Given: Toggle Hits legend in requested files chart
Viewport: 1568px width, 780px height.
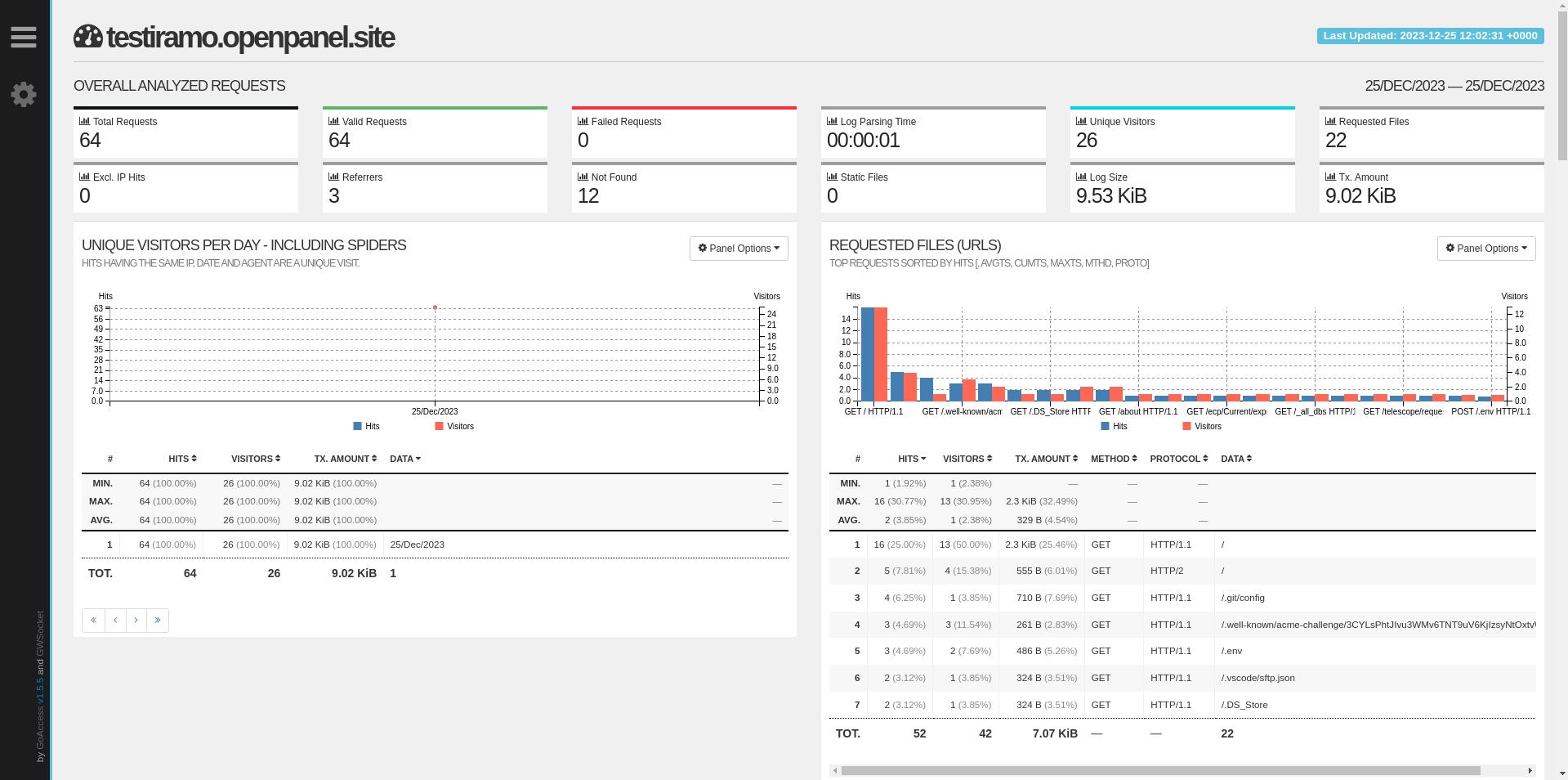Looking at the screenshot, I should pos(1115,426).
